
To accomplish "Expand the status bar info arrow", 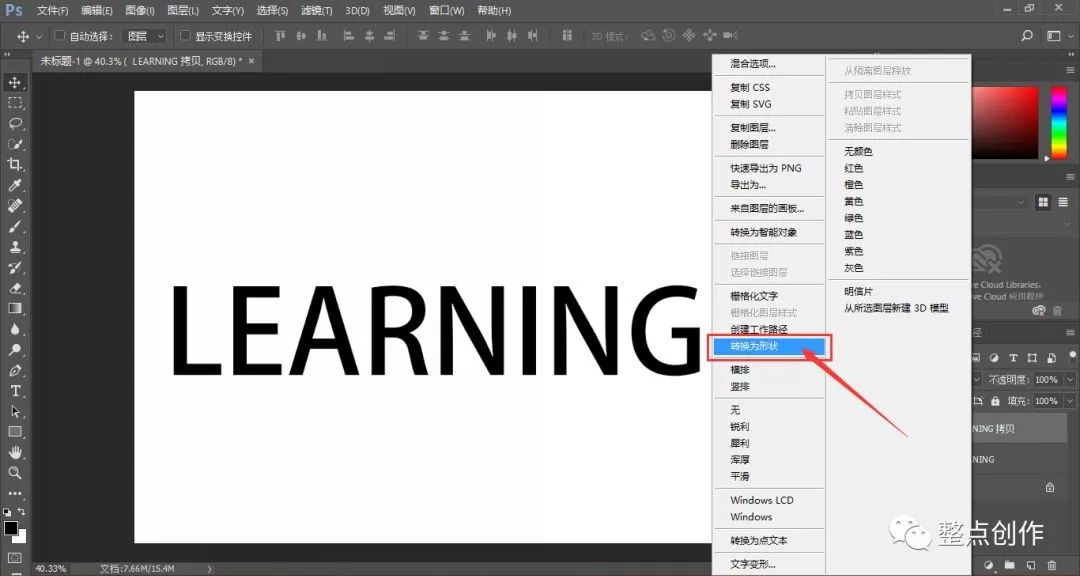I will click(x=209, y=569).
